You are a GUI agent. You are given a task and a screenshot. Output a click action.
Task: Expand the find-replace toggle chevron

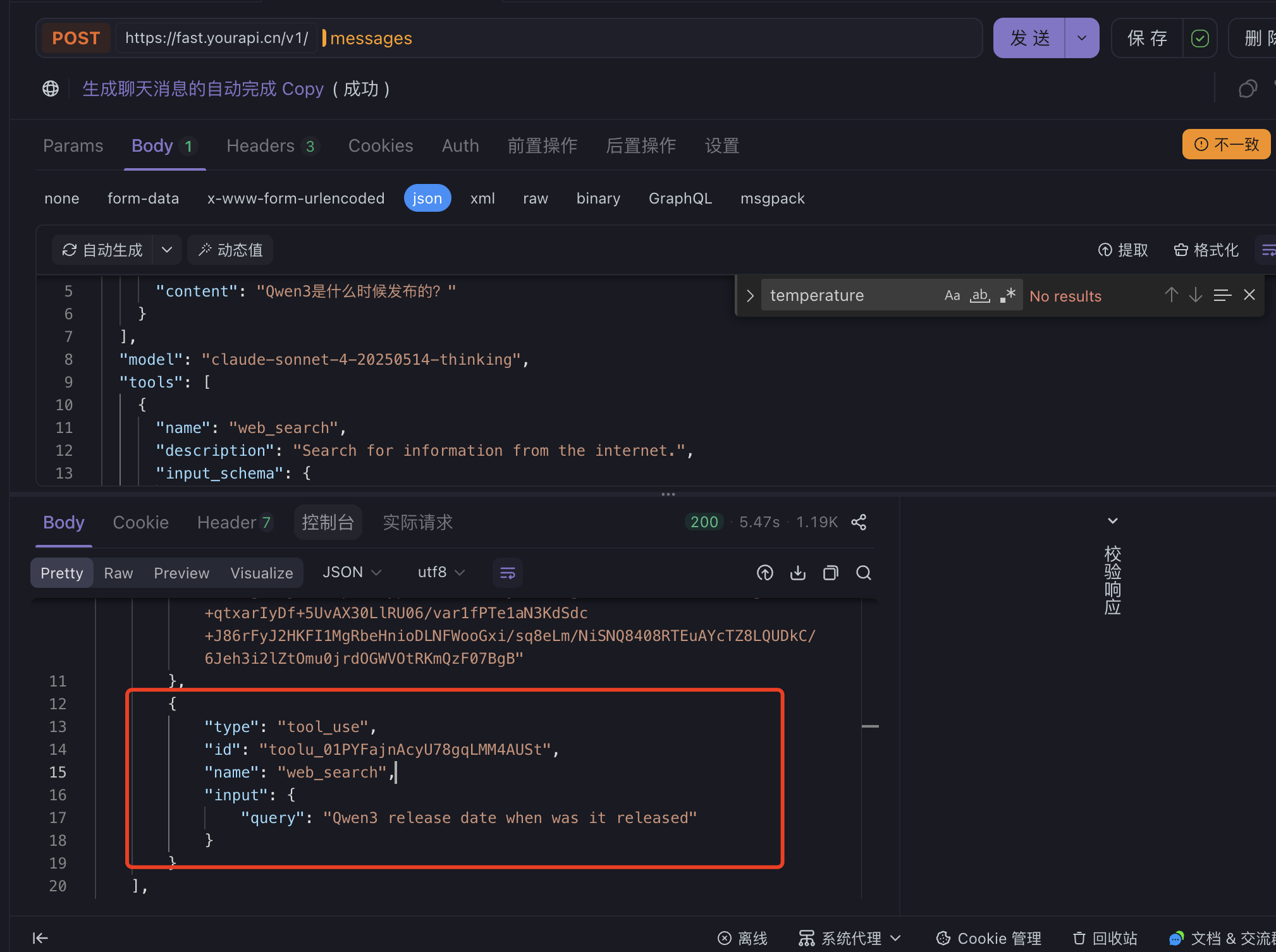[x=750, y=296]
